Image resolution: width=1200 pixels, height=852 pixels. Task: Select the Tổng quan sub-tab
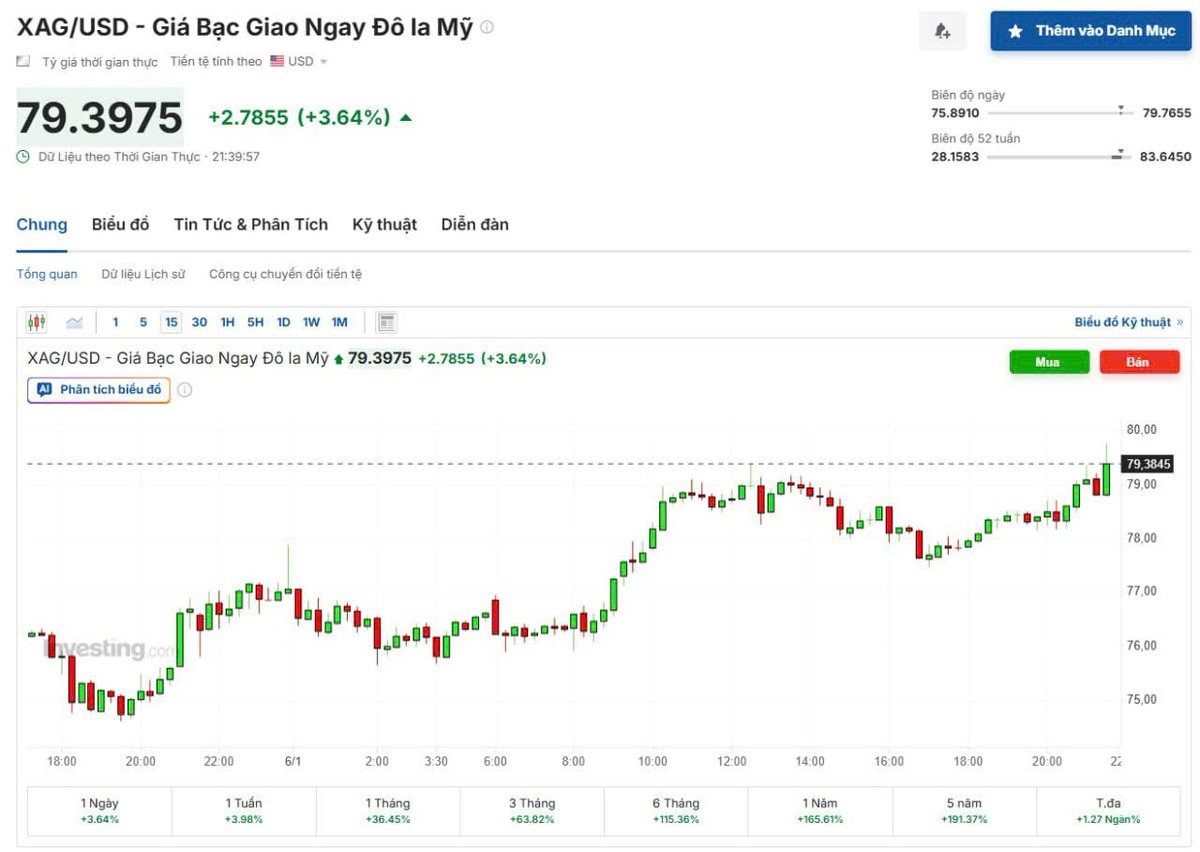coord(47,274)
